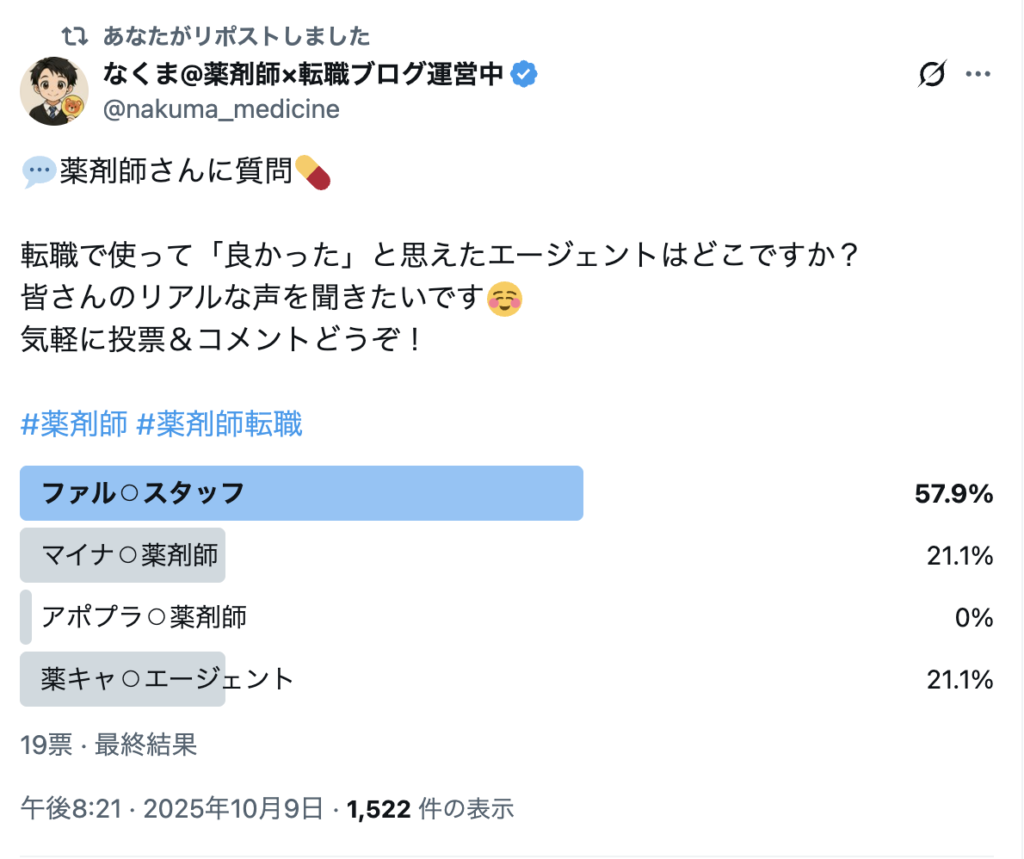
Task: Open the three-dot more options menu
Action: coord(978,74)
